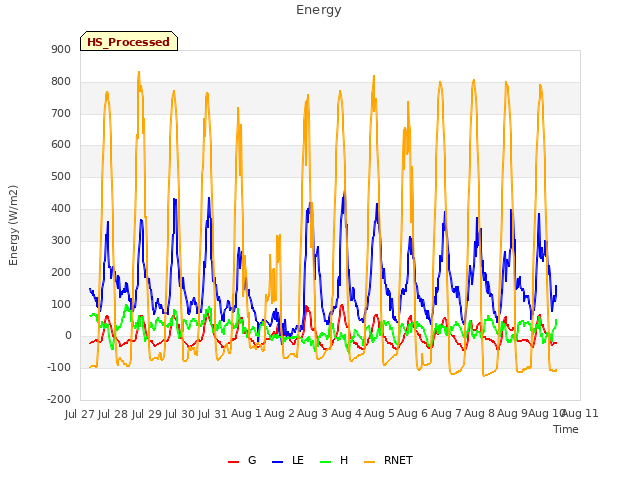This screenshot has width=640, height=480.
Task: Click the Aug 11 x-axis date label
Action: tap(580, 414)
